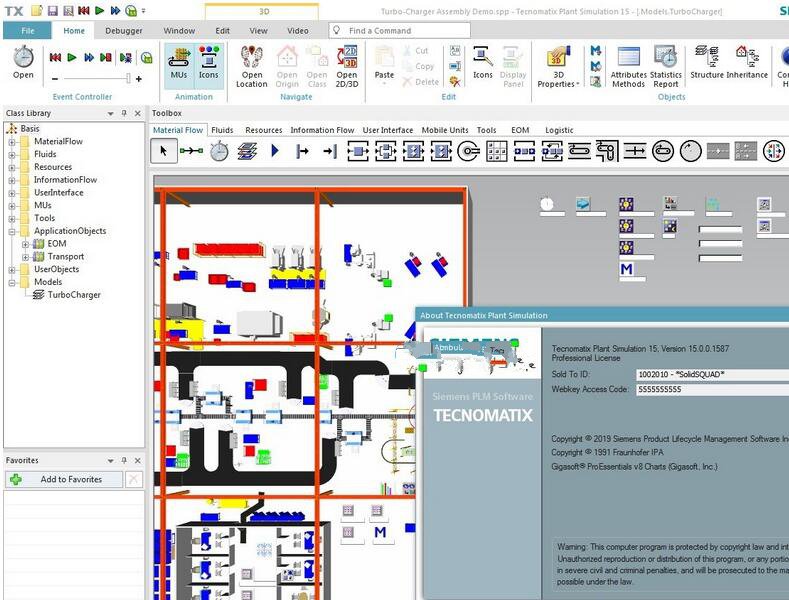
Task: Show the Inheritance view
Action: click(747, 62)
